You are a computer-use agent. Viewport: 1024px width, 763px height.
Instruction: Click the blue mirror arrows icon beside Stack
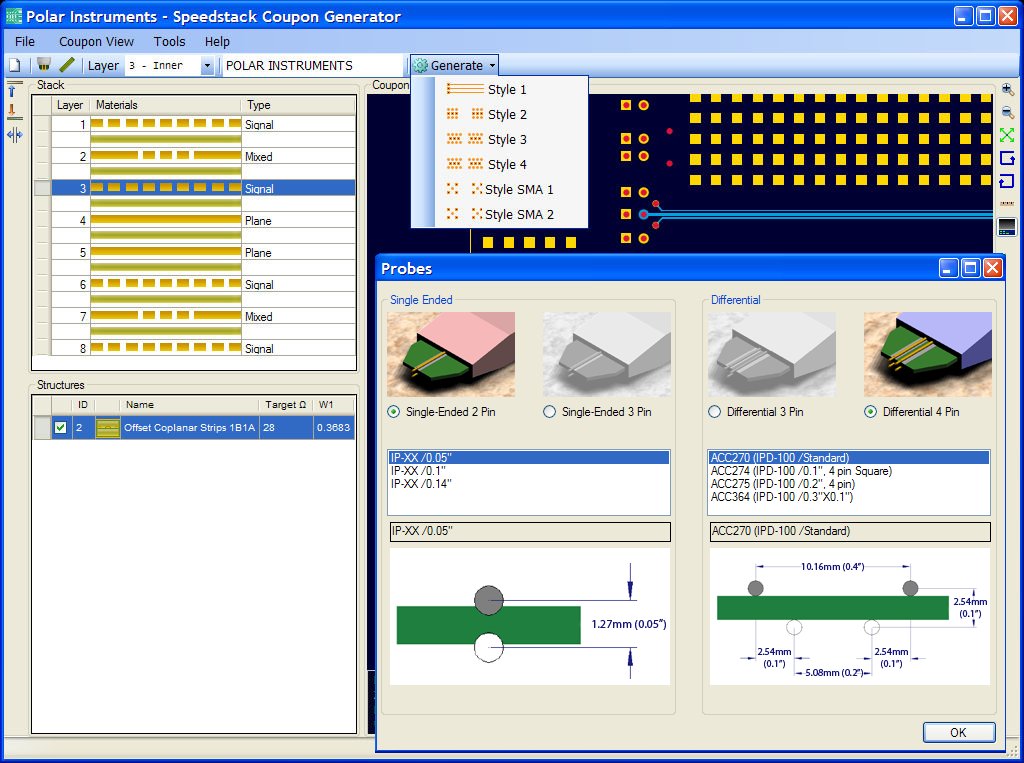tap(14, 135)
